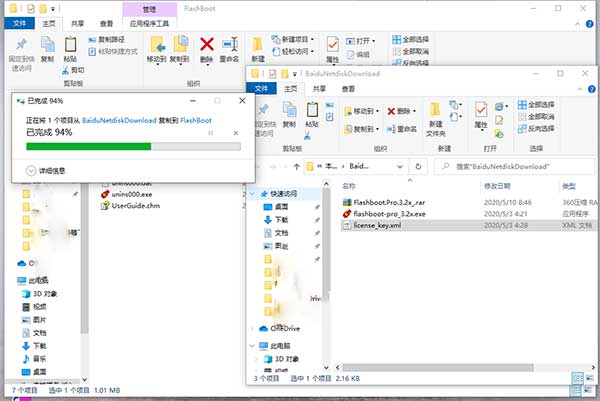Image resolution: width=600 pixels, height=401 pixels.
Task: Click 全部选择 in BaiduNetdiskDownload window
Action: tap(536, 104)
